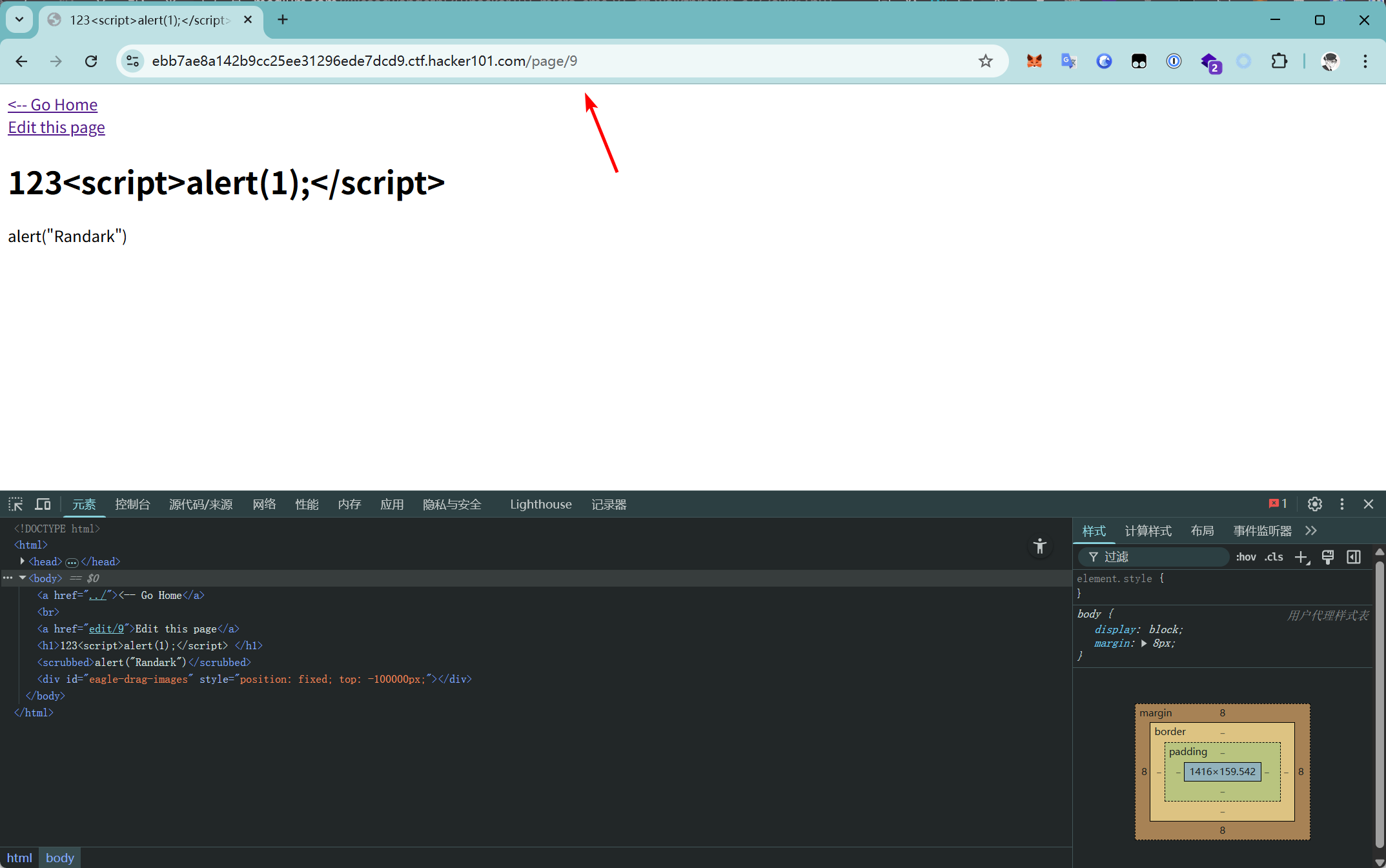Open the Extensions puzzle-piece menu
This screenshot has width=1386, height=868.
point(1279,61)
